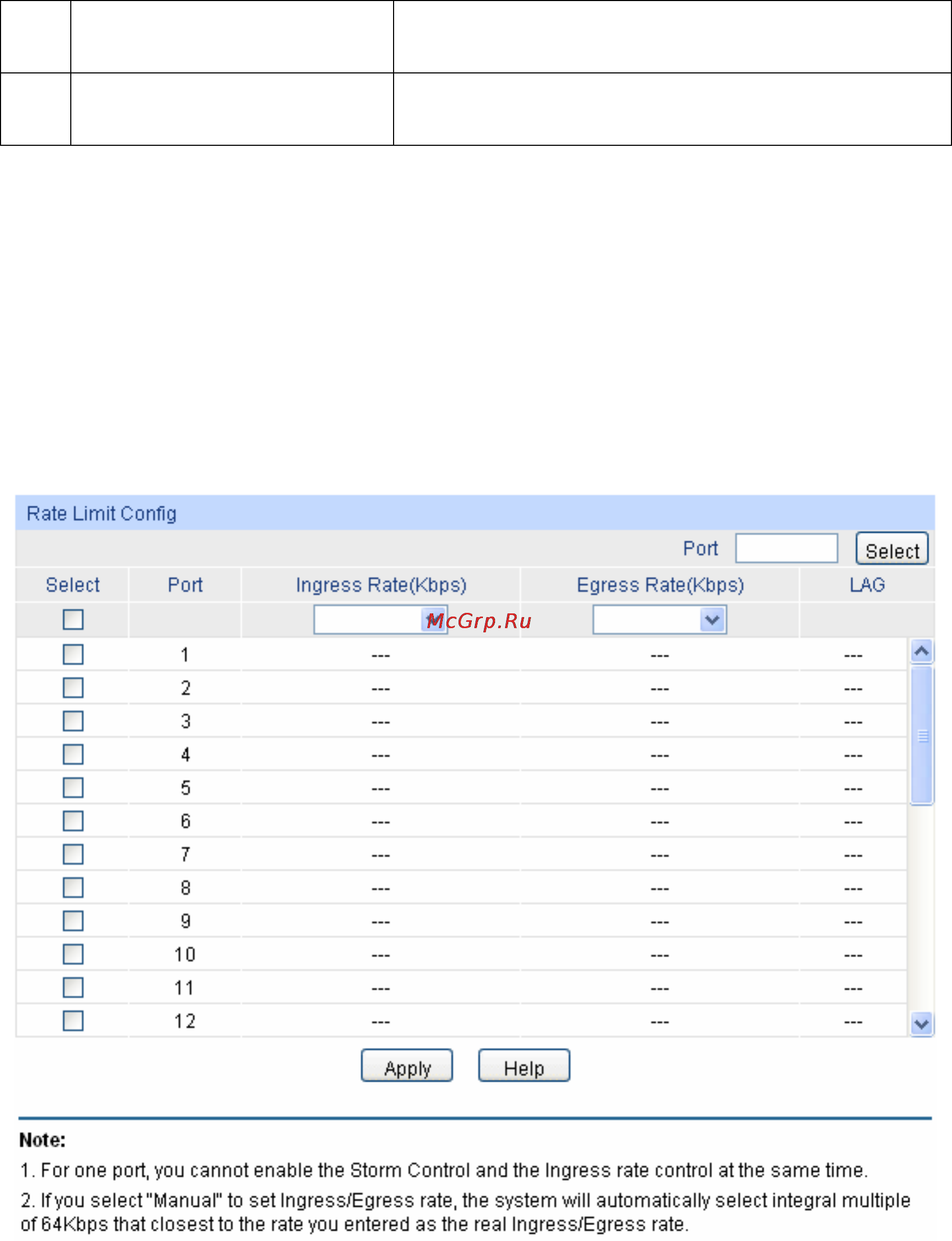The width and height of the screenshot is (952, 1241).
Task: Click the egress rate value for port 8
Action: 660,889
